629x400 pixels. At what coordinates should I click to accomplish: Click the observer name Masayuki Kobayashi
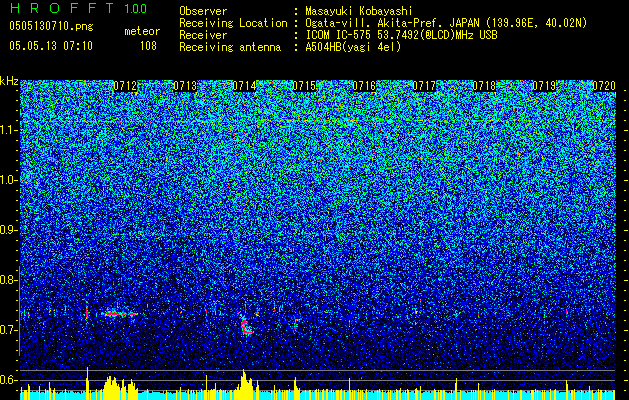pyautogui.click(x=359, y=11)
